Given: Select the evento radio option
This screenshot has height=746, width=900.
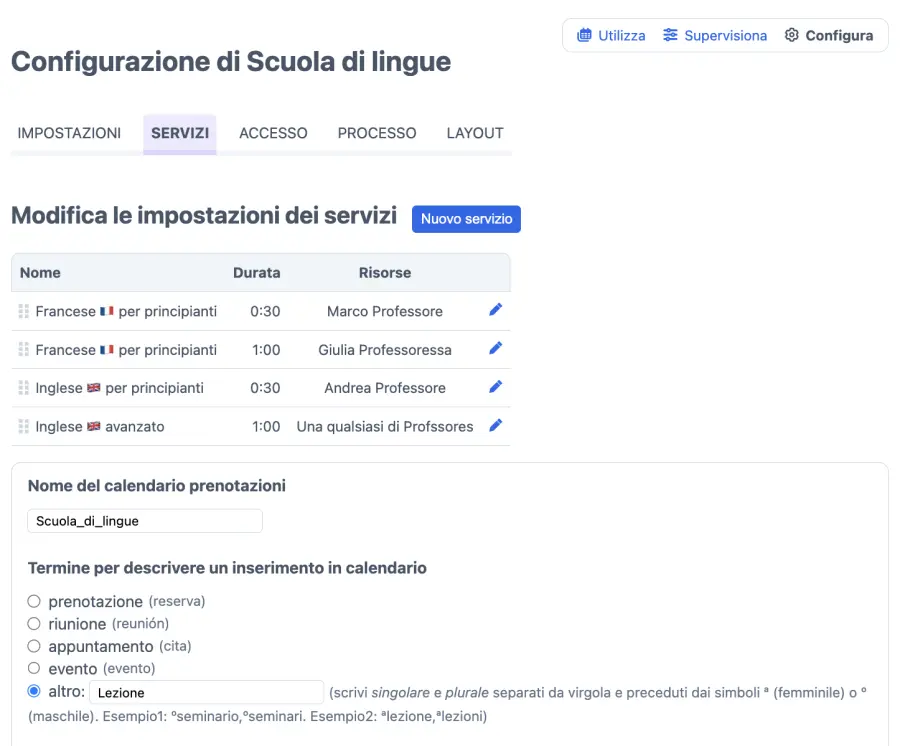Looking at the screenshot, I should 33,667.
